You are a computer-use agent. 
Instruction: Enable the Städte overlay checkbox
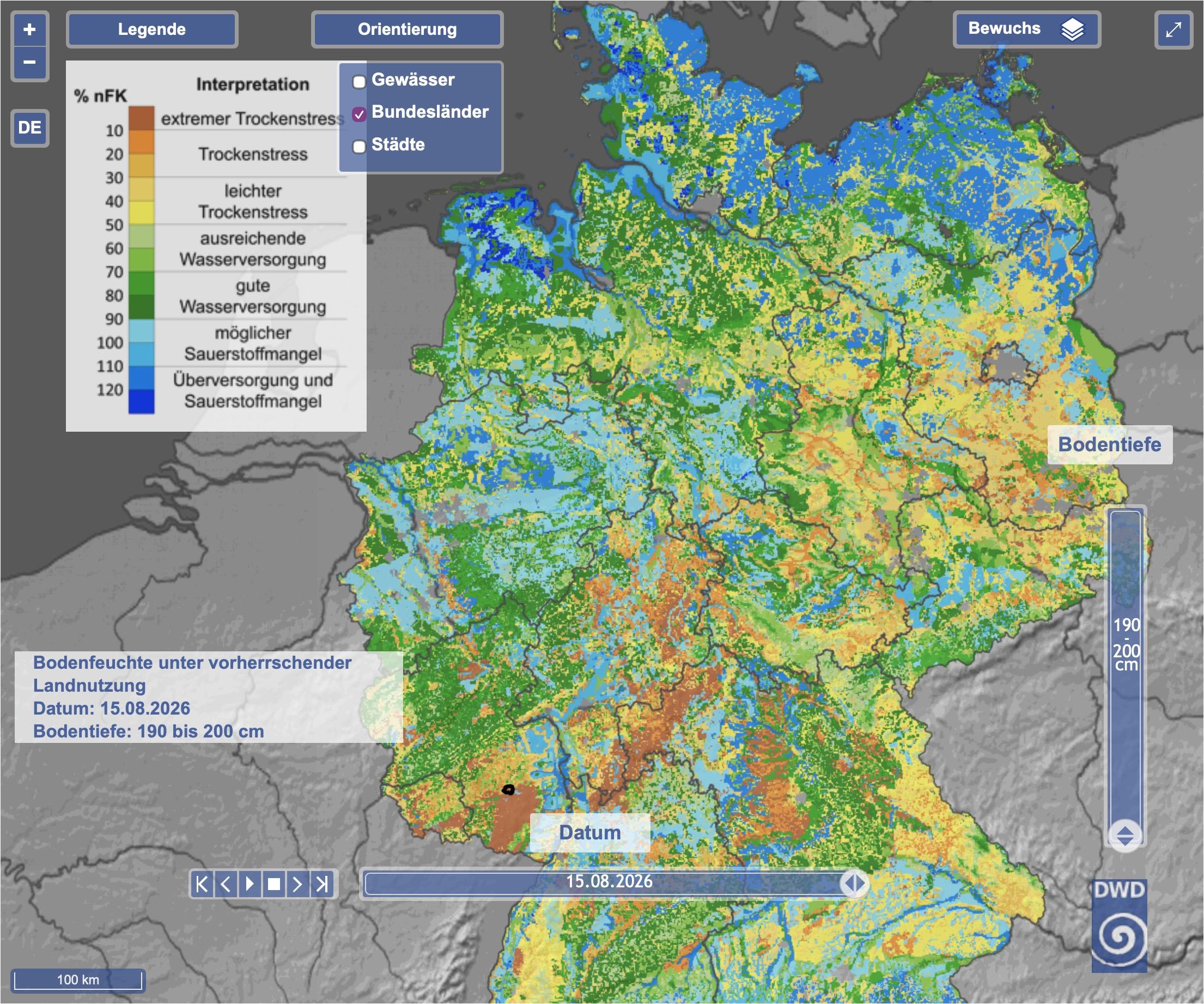(x=359, y=147)
